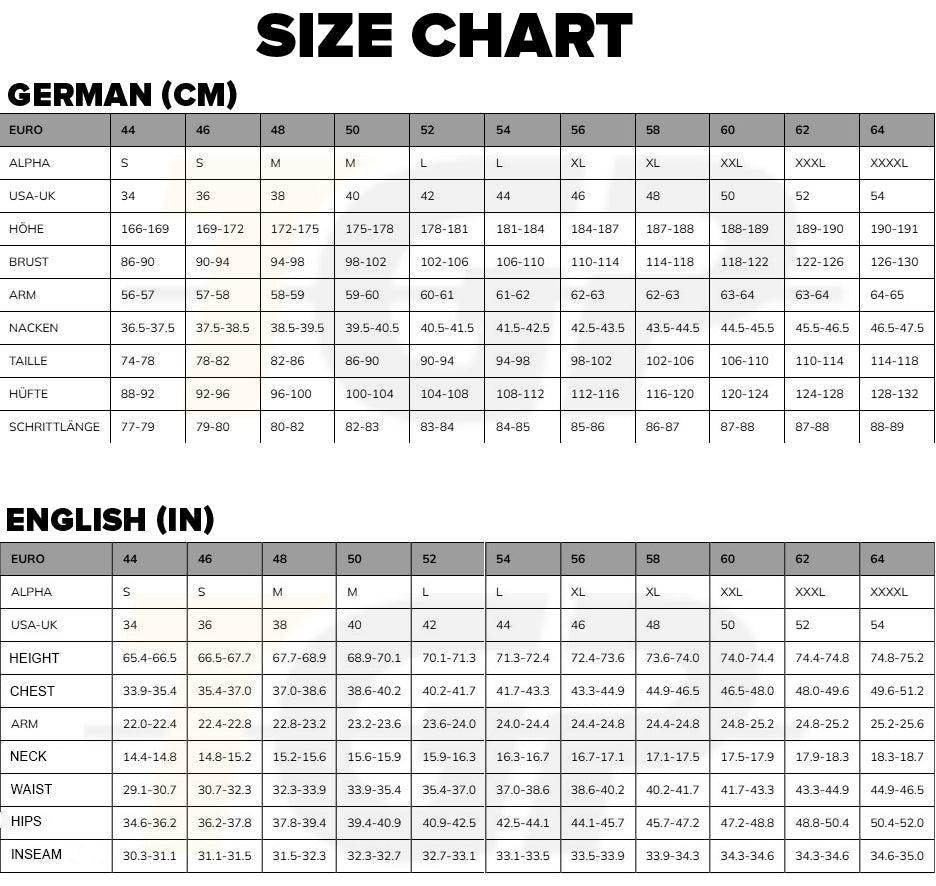The image size is (936, 886).
Task: Click the HIPS row label
Action: (x=27, y=822)
